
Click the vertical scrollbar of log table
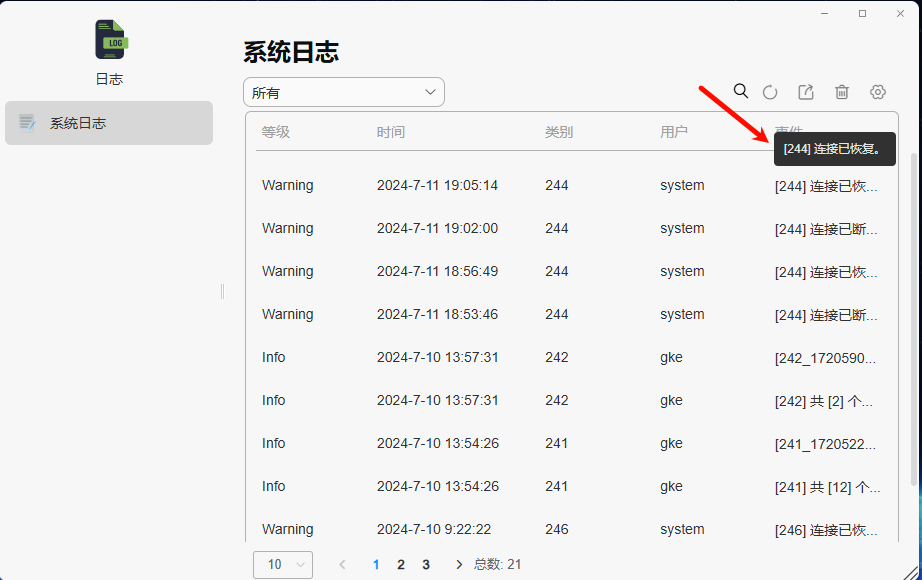[913, 319]
